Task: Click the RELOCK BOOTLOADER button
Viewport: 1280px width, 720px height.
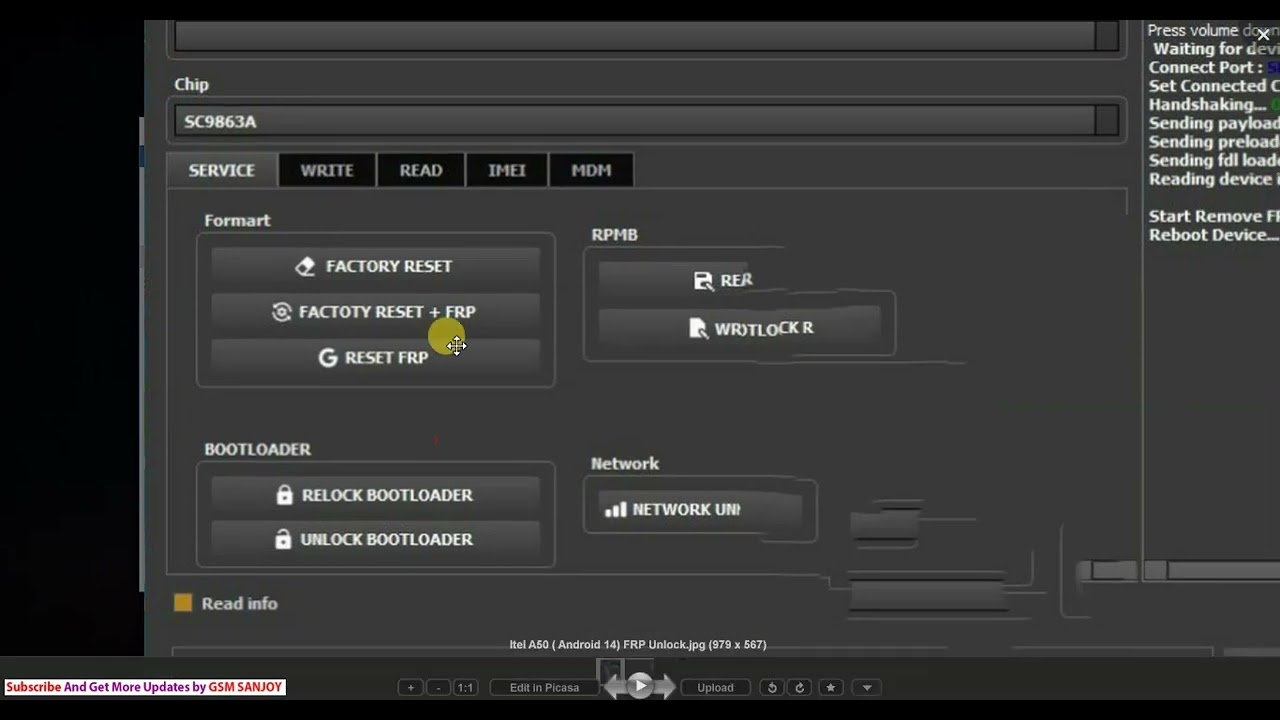Action: pos(375,495)
